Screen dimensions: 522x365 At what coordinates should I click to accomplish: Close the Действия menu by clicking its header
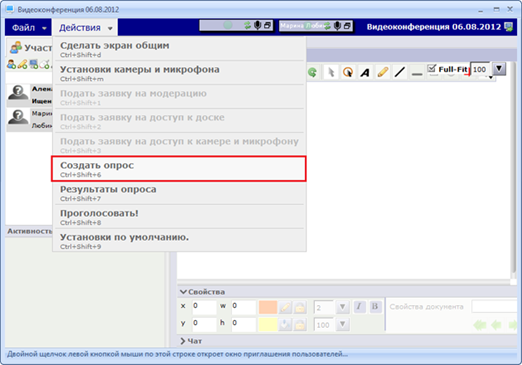pyautogui.click(x=85, y=28)
